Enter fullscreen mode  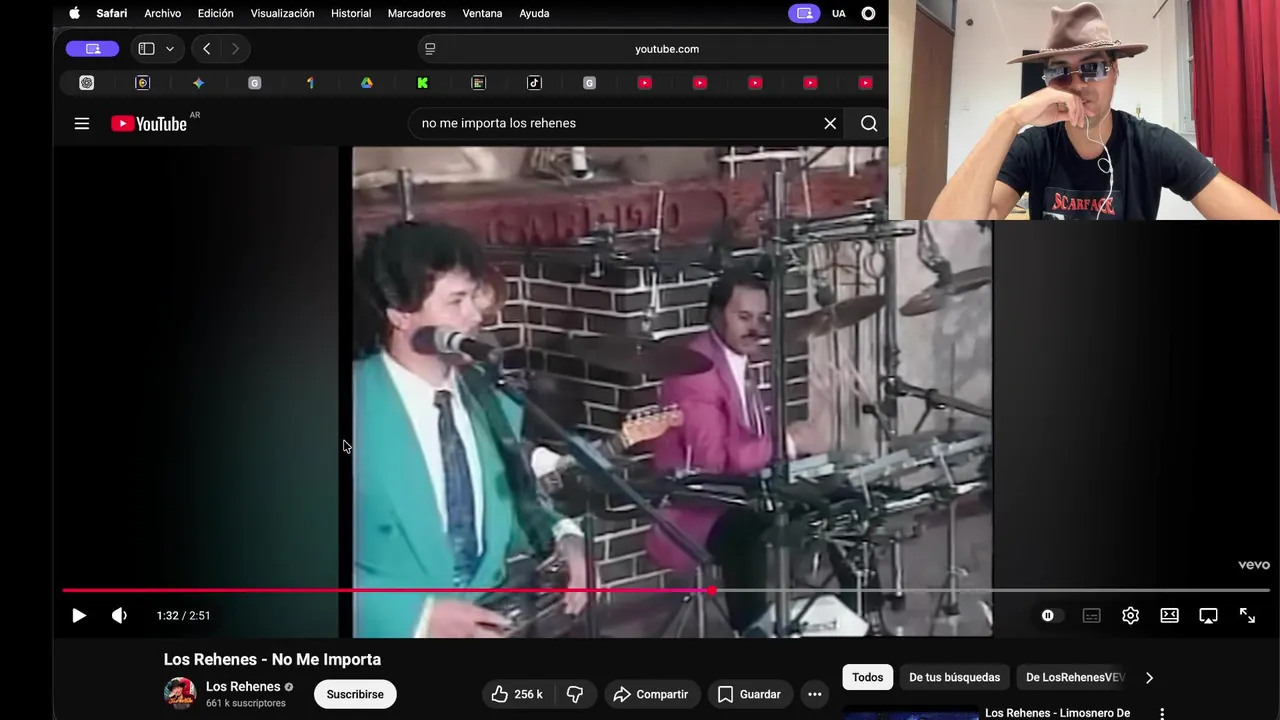coord(1247,615)
